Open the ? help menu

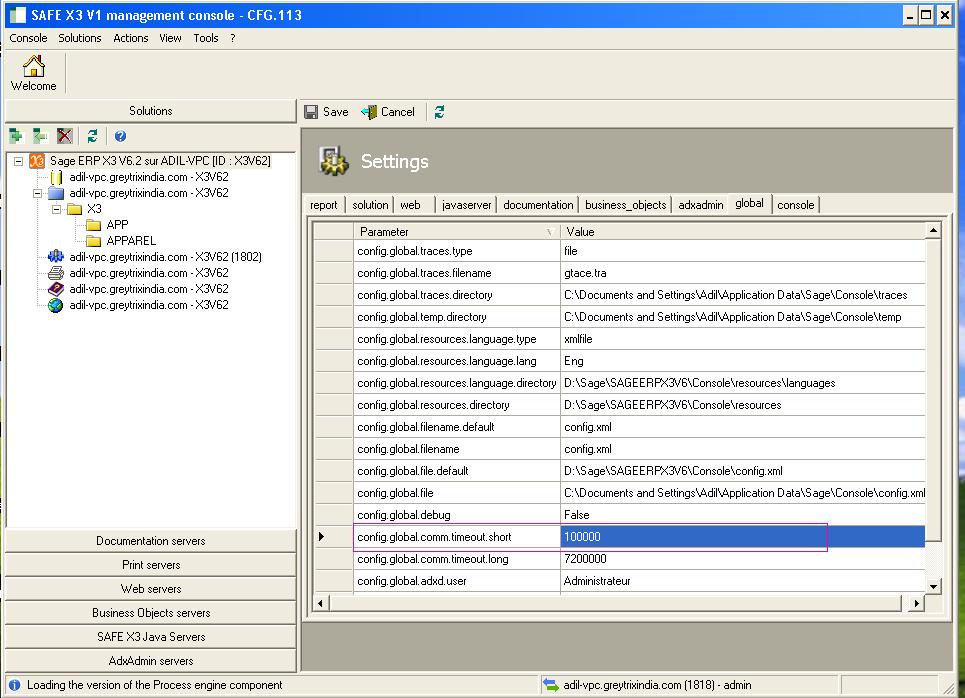233,38
